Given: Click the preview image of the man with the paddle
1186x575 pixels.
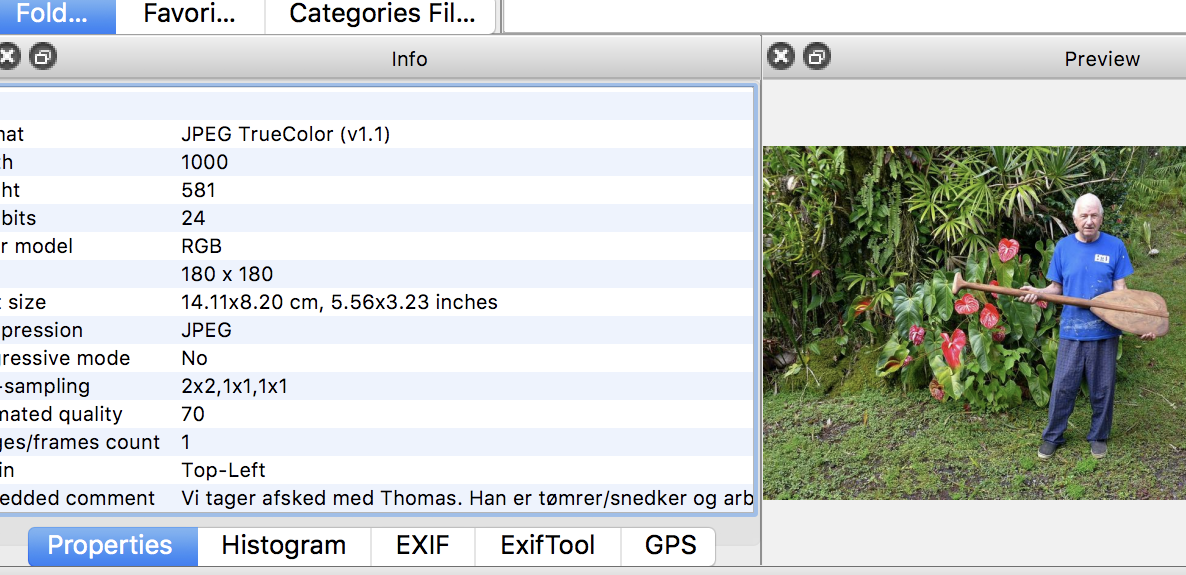Looking at the screenshot, I should [974, 322].
